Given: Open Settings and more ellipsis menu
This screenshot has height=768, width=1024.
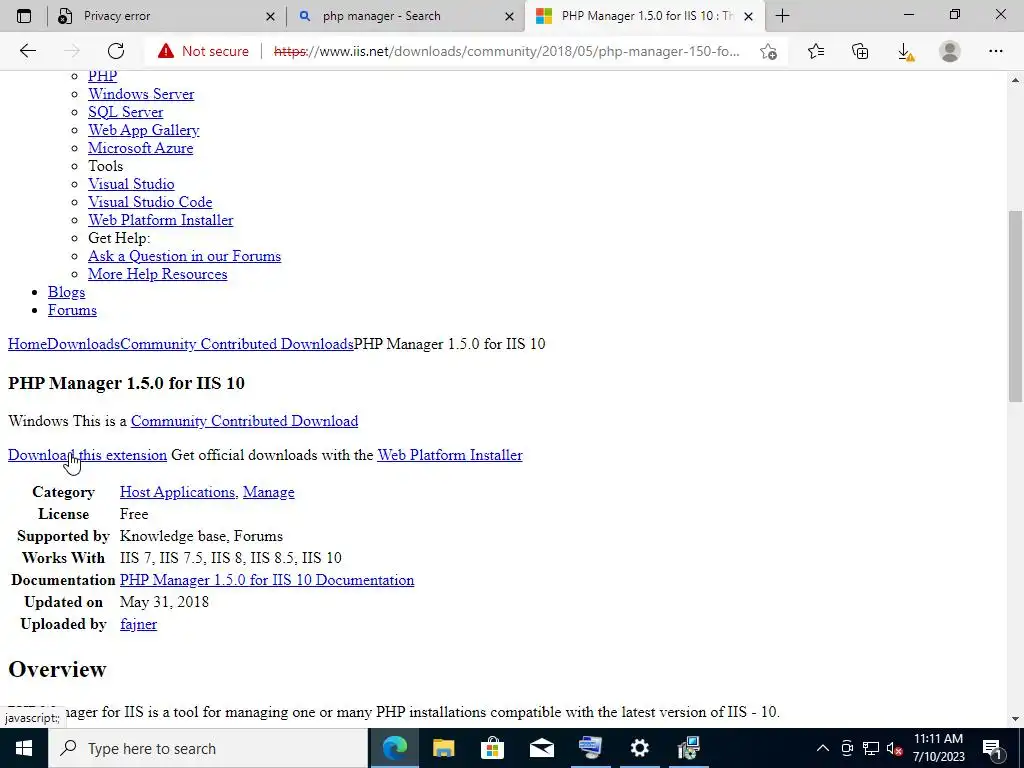Looking at the screenshot, I should (995, 51).
